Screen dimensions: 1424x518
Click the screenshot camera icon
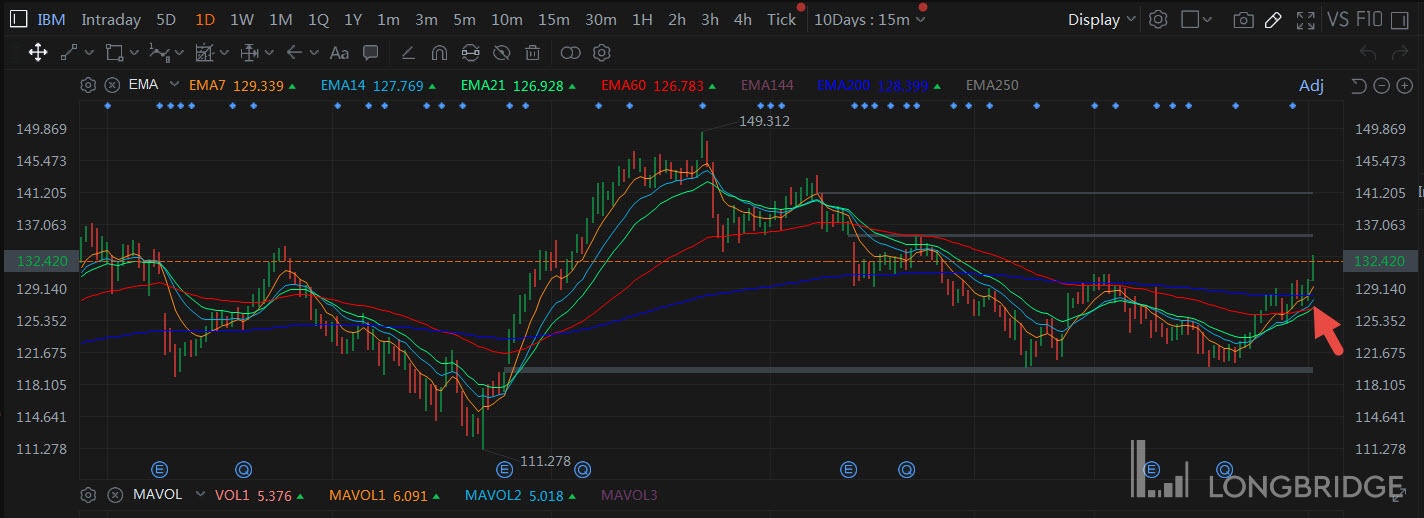click(x=1243, y=19)
